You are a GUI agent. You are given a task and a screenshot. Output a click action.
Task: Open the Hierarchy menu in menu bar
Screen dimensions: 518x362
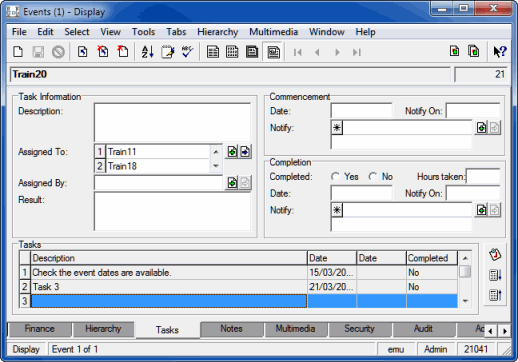tap(217, 32)
